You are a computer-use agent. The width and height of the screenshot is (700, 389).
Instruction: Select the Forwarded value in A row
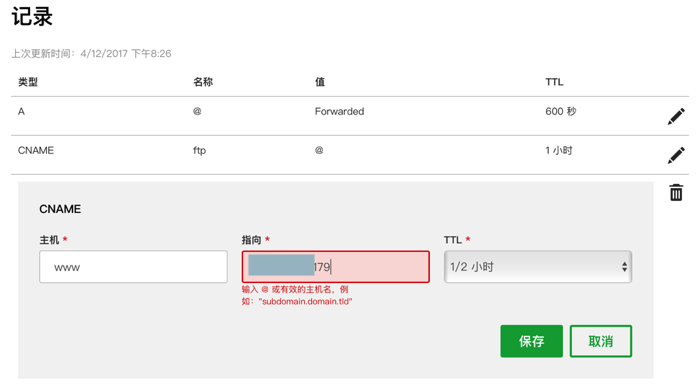pyautogui.click(x=339, y=111)
